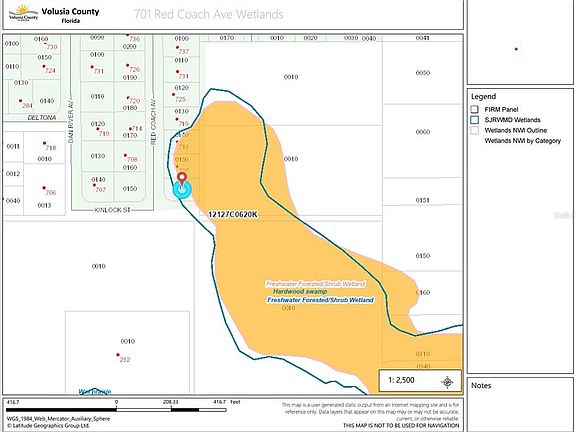Viewport: 576px width, 432px height.
Task: Click address point '720' on the map
Action: tap(134, 101)
